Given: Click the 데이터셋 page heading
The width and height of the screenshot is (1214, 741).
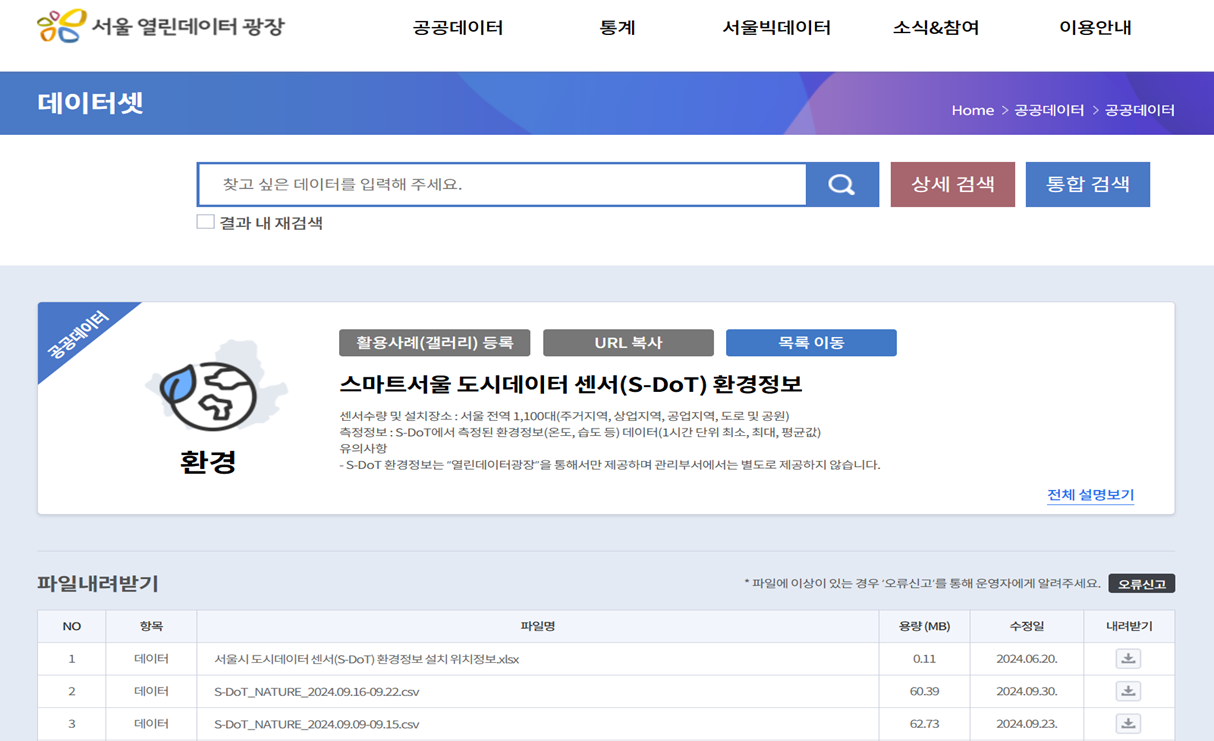Looking at the screenshot, I should tap(91, 102).
